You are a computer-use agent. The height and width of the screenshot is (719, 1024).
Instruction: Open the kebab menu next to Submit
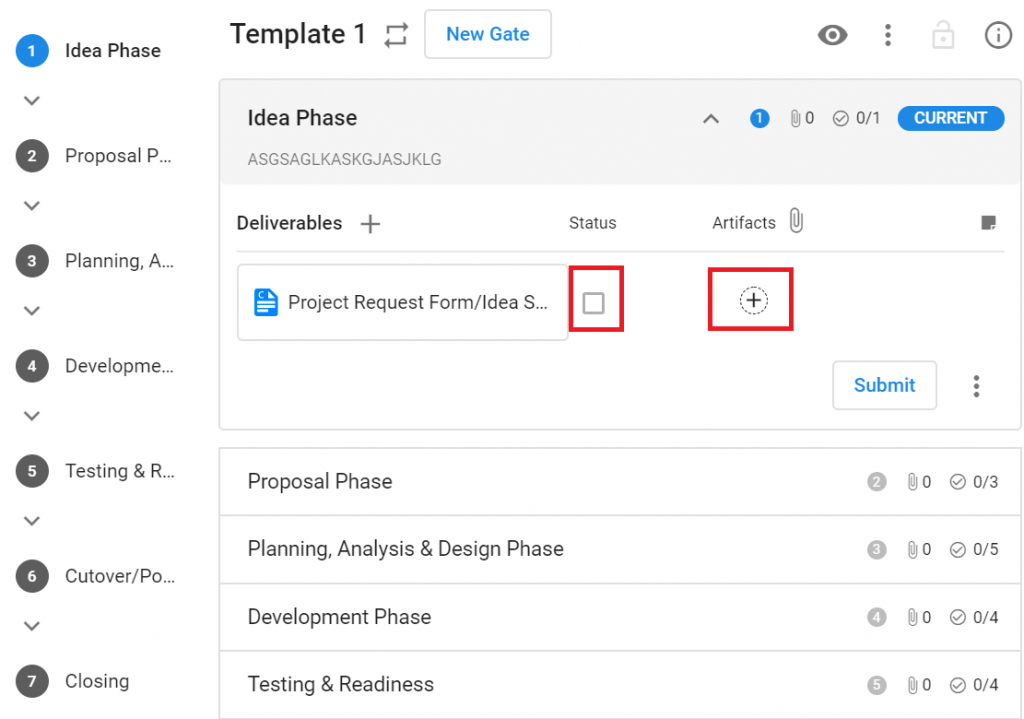pyautogui.click(x=976, y=385)
